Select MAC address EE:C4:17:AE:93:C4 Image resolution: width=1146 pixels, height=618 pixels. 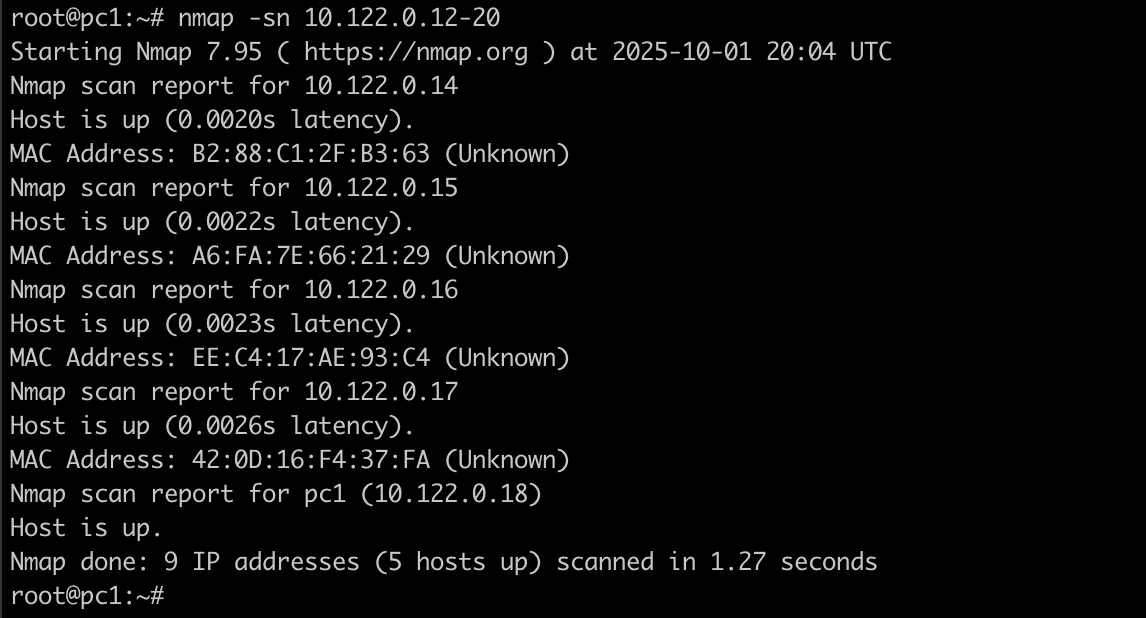click(x=311, y=358)
